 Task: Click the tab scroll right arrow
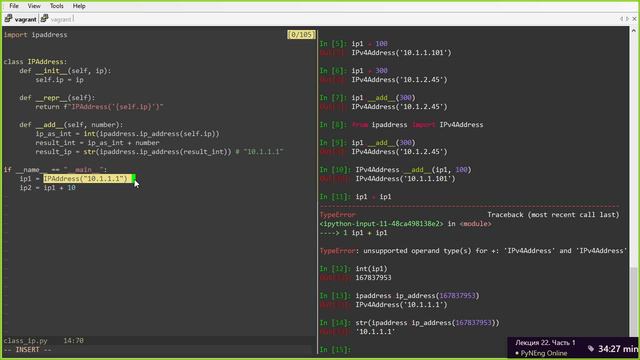628,19
